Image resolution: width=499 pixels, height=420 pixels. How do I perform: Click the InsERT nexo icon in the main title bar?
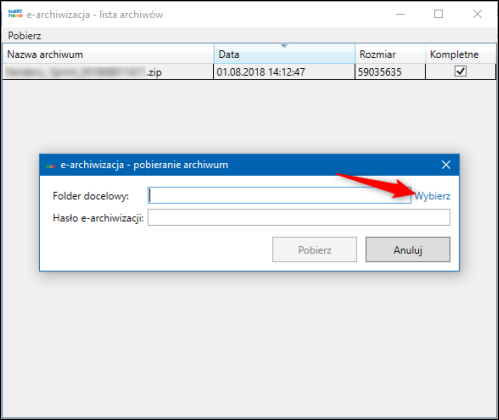click(15, 14)
